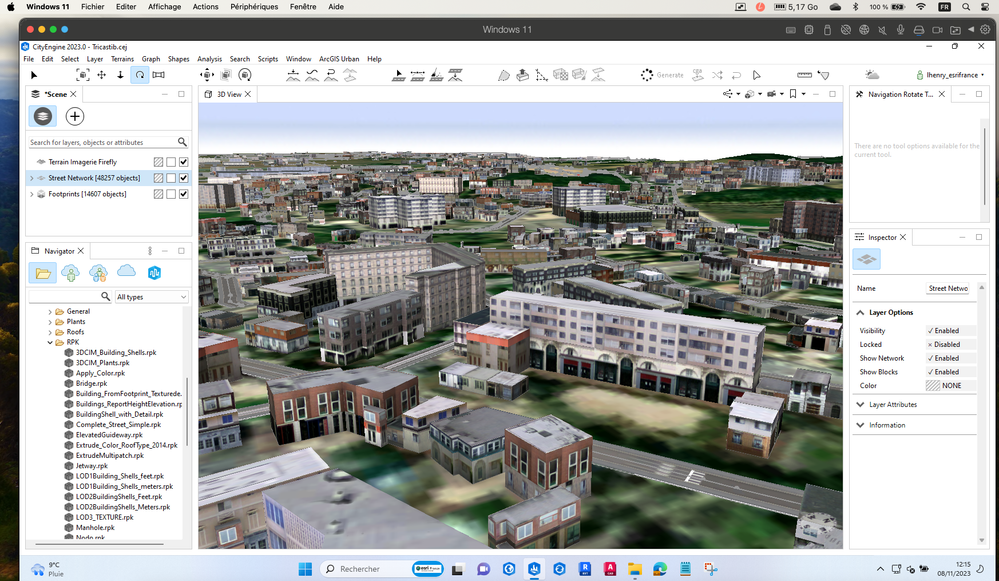Click the scene light weather icon
The height and width of the screenshot is (581, 999).
[x=872, y=75]
